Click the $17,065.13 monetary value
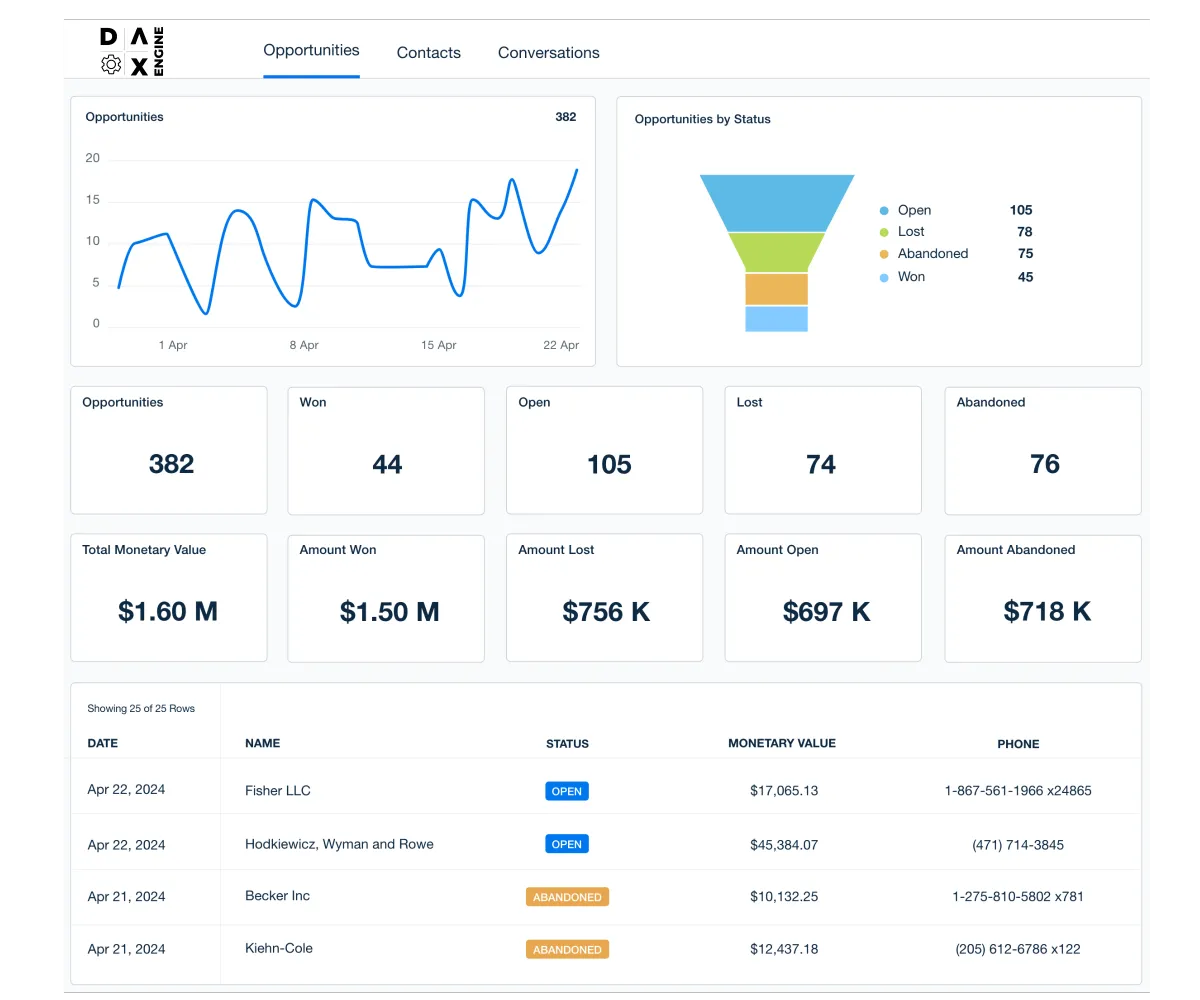This screenshot has height=1000, width=1200. pos(784,790)
